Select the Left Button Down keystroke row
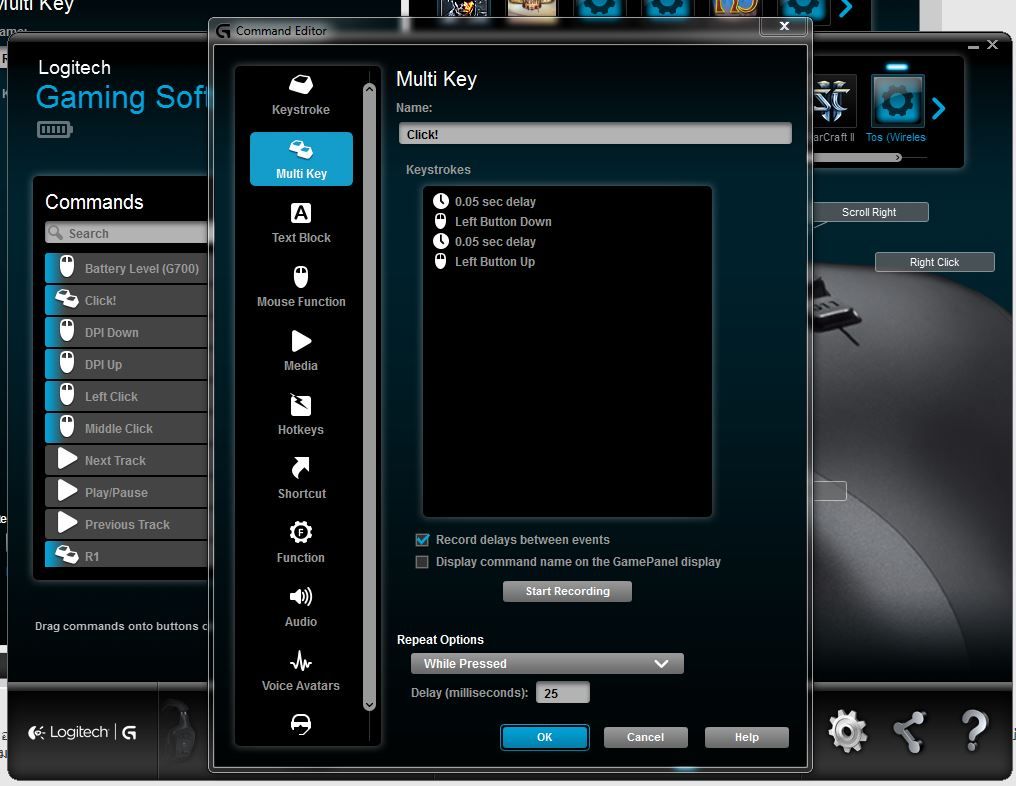 tap(492, 222)
